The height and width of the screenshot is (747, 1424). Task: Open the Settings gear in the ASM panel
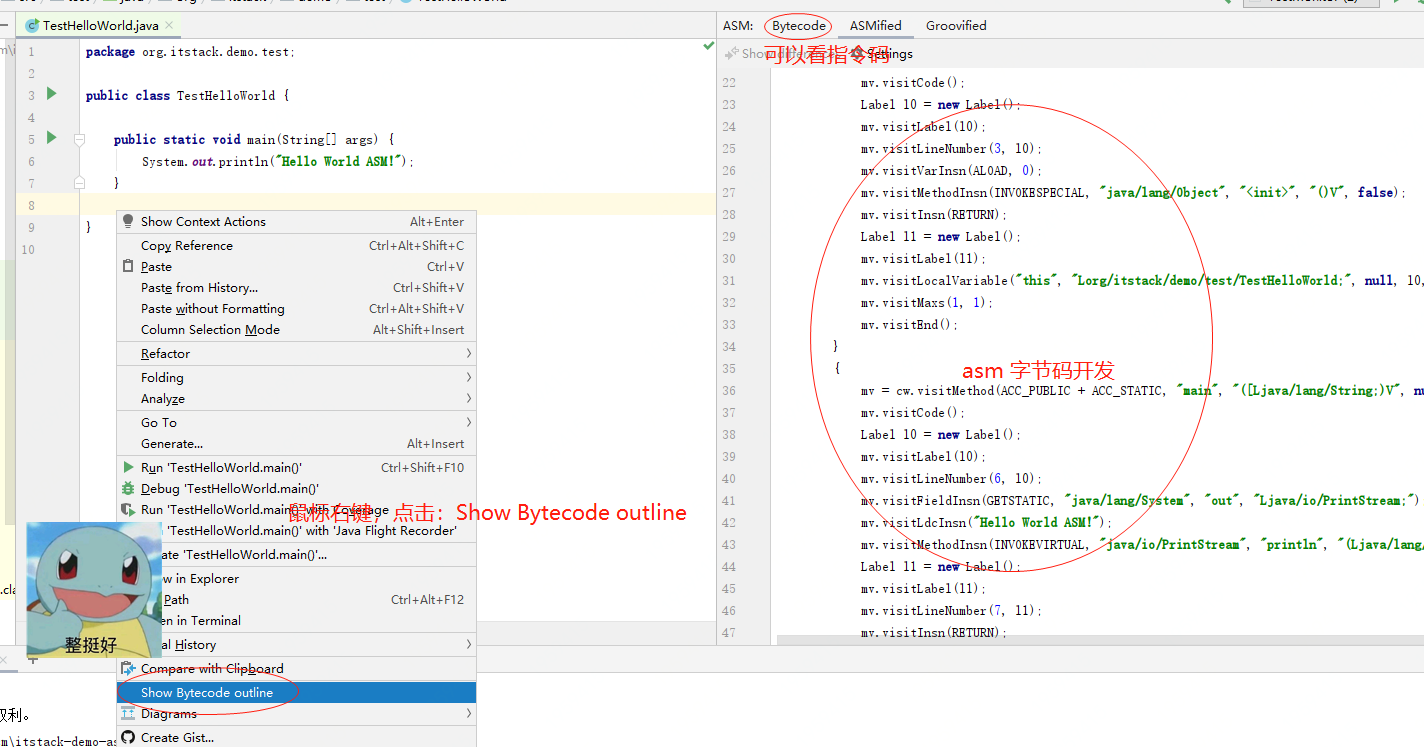pos(856,53)
